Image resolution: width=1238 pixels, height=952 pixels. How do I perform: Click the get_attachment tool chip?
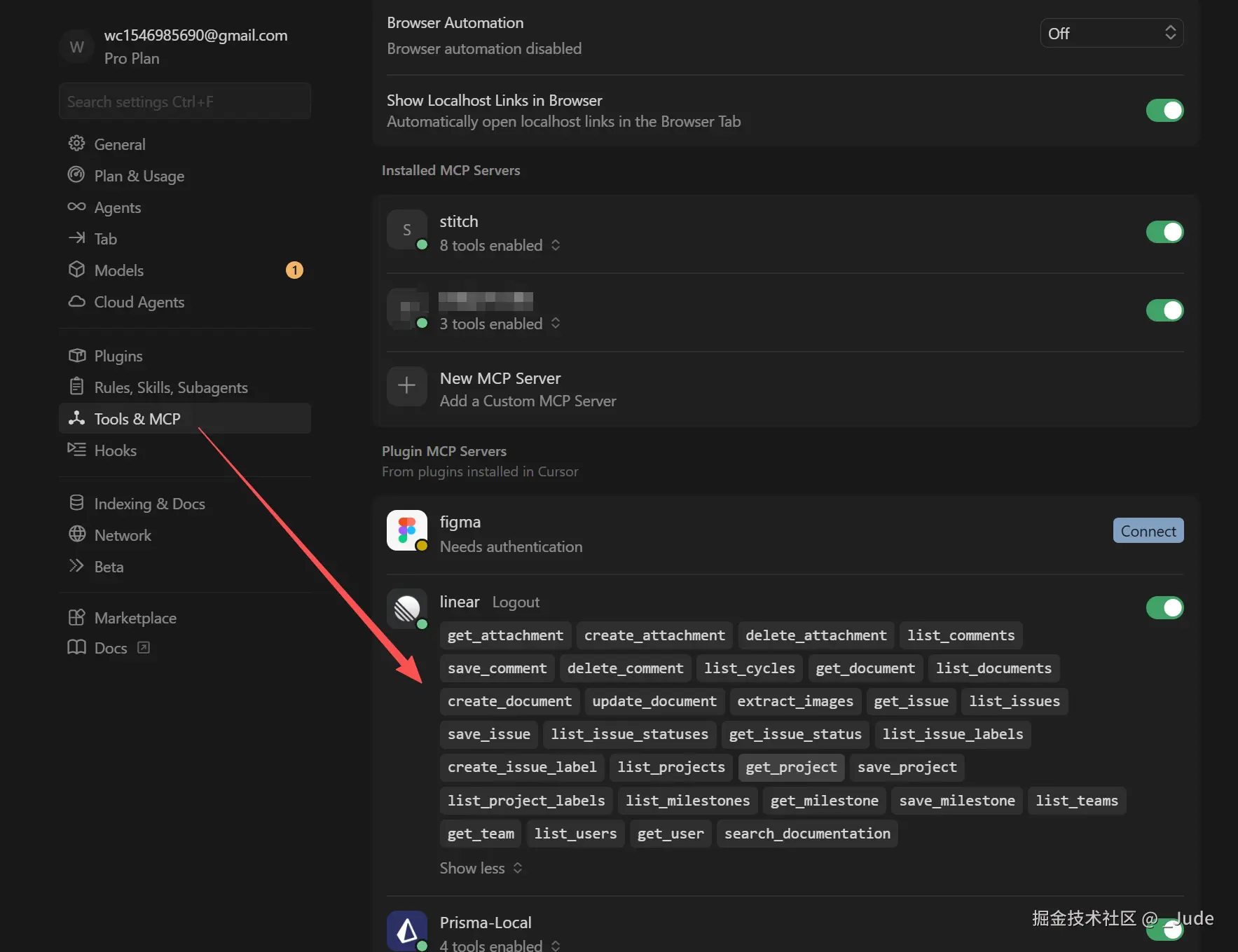pyautogui.click(x=505, y=635)
